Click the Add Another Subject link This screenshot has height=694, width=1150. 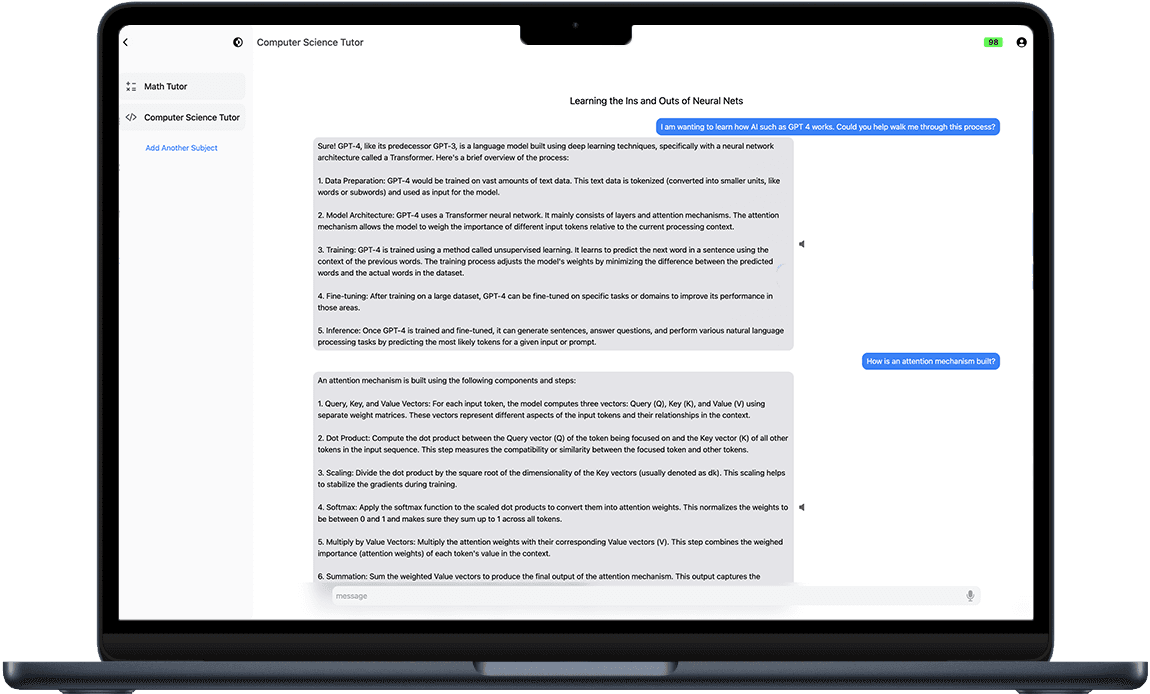tap(181, 148)
